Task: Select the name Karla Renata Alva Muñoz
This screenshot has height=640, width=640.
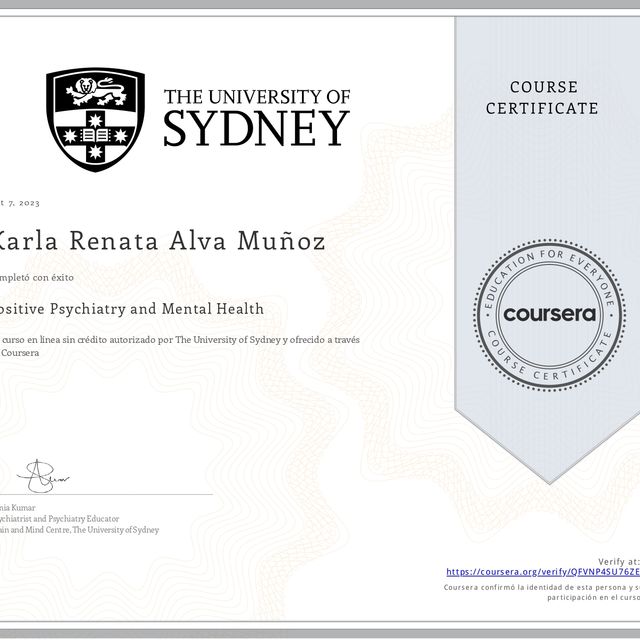Action: [x=160, y=240]
